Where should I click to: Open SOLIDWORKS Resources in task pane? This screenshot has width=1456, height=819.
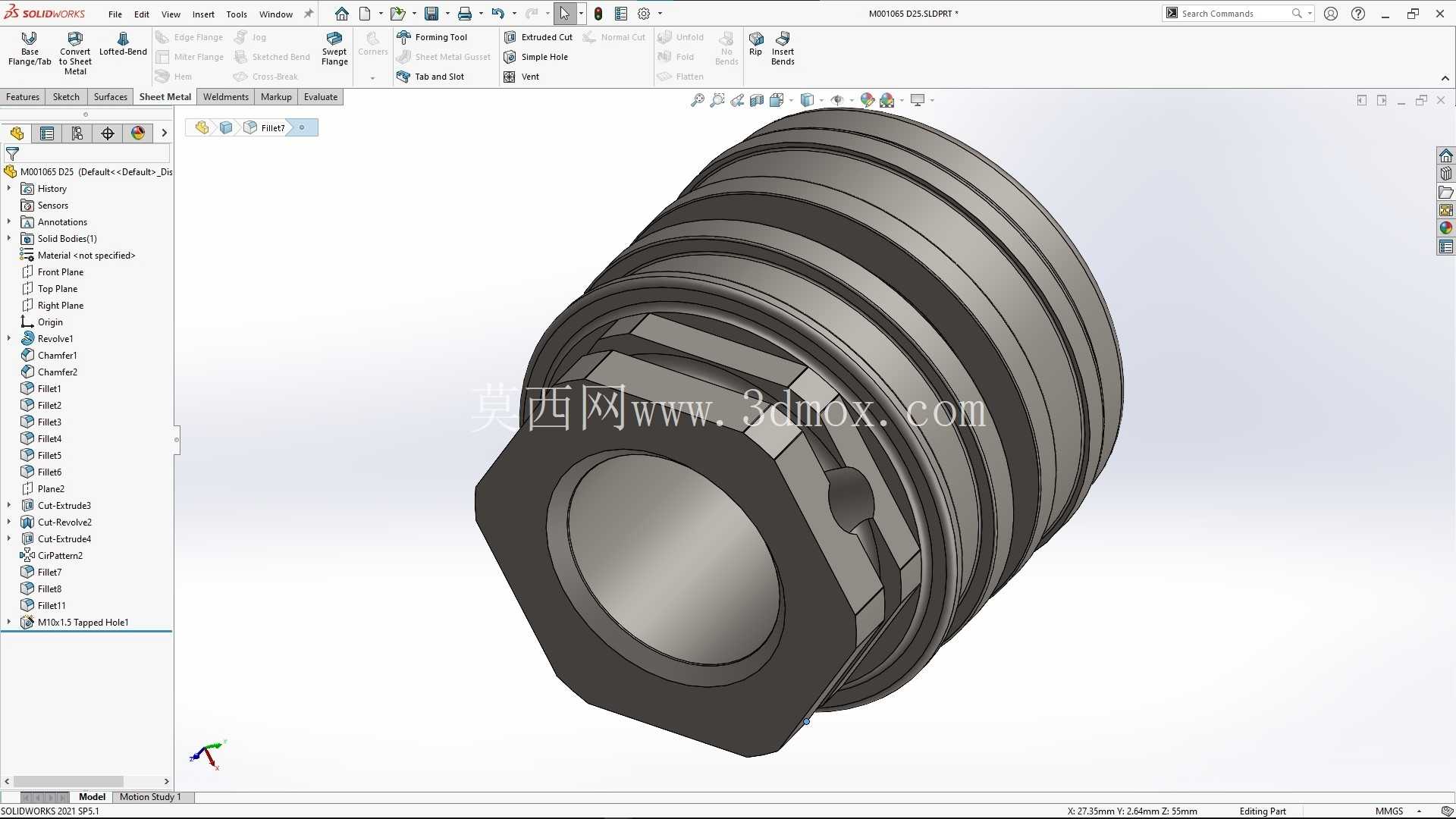coord(1446,155)
